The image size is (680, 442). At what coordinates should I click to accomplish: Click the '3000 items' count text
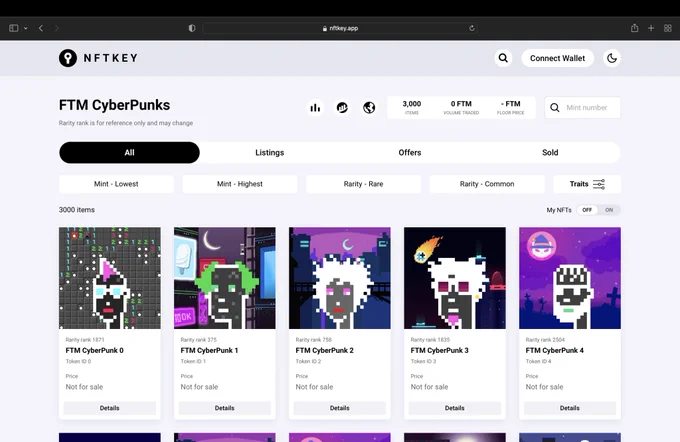[77, 210]
